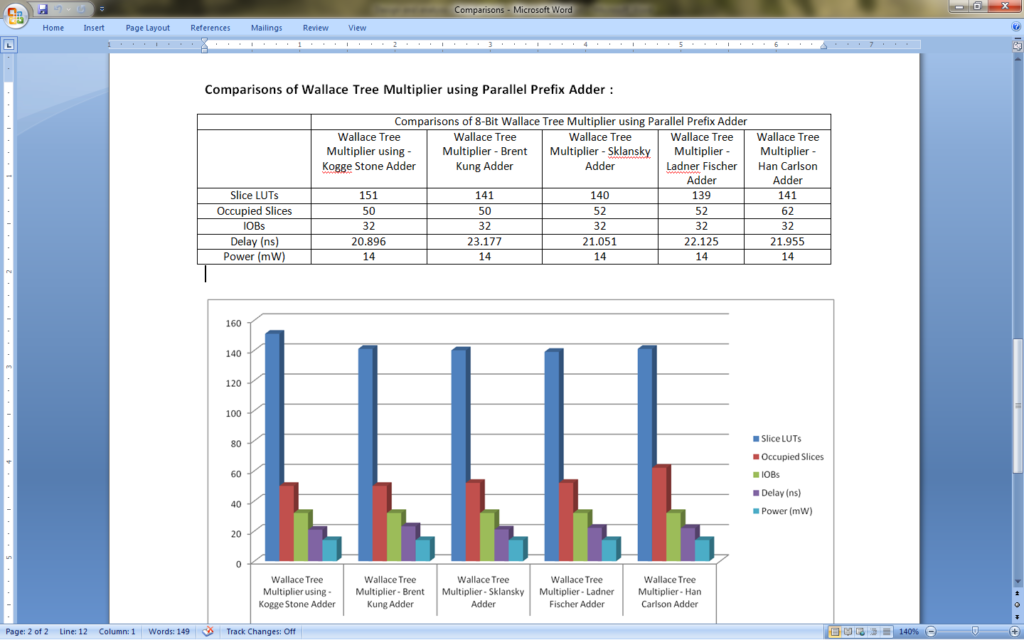
Task: Open word count from Words: 149 status
Action: pyautogui.click(x=168, y=632)
